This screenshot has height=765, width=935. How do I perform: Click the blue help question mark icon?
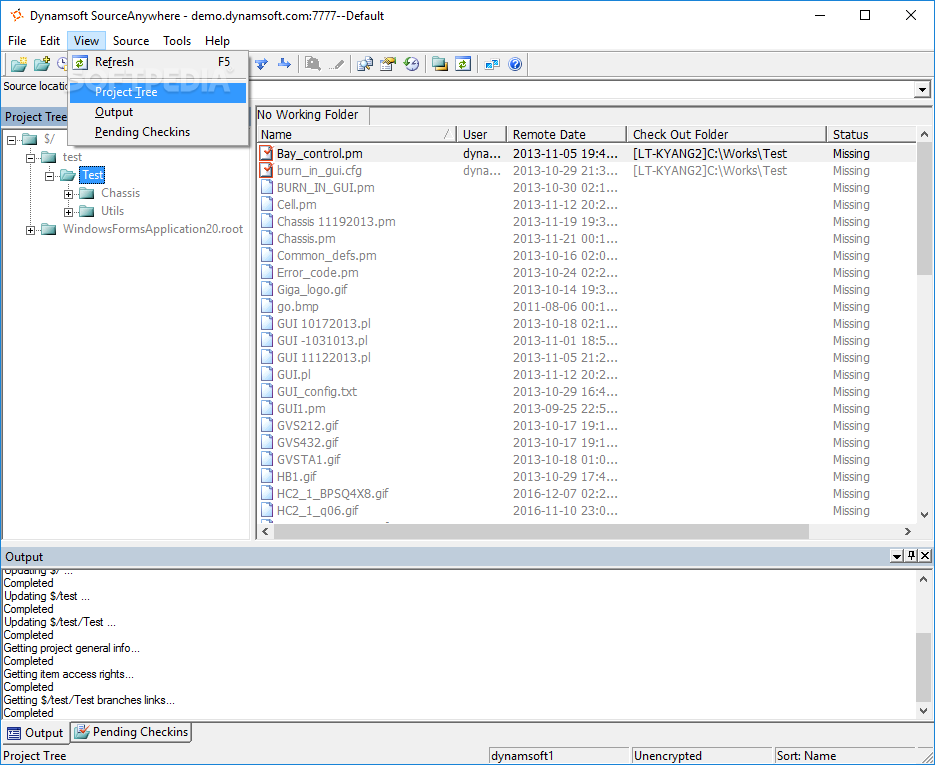(x=515, y=64)
